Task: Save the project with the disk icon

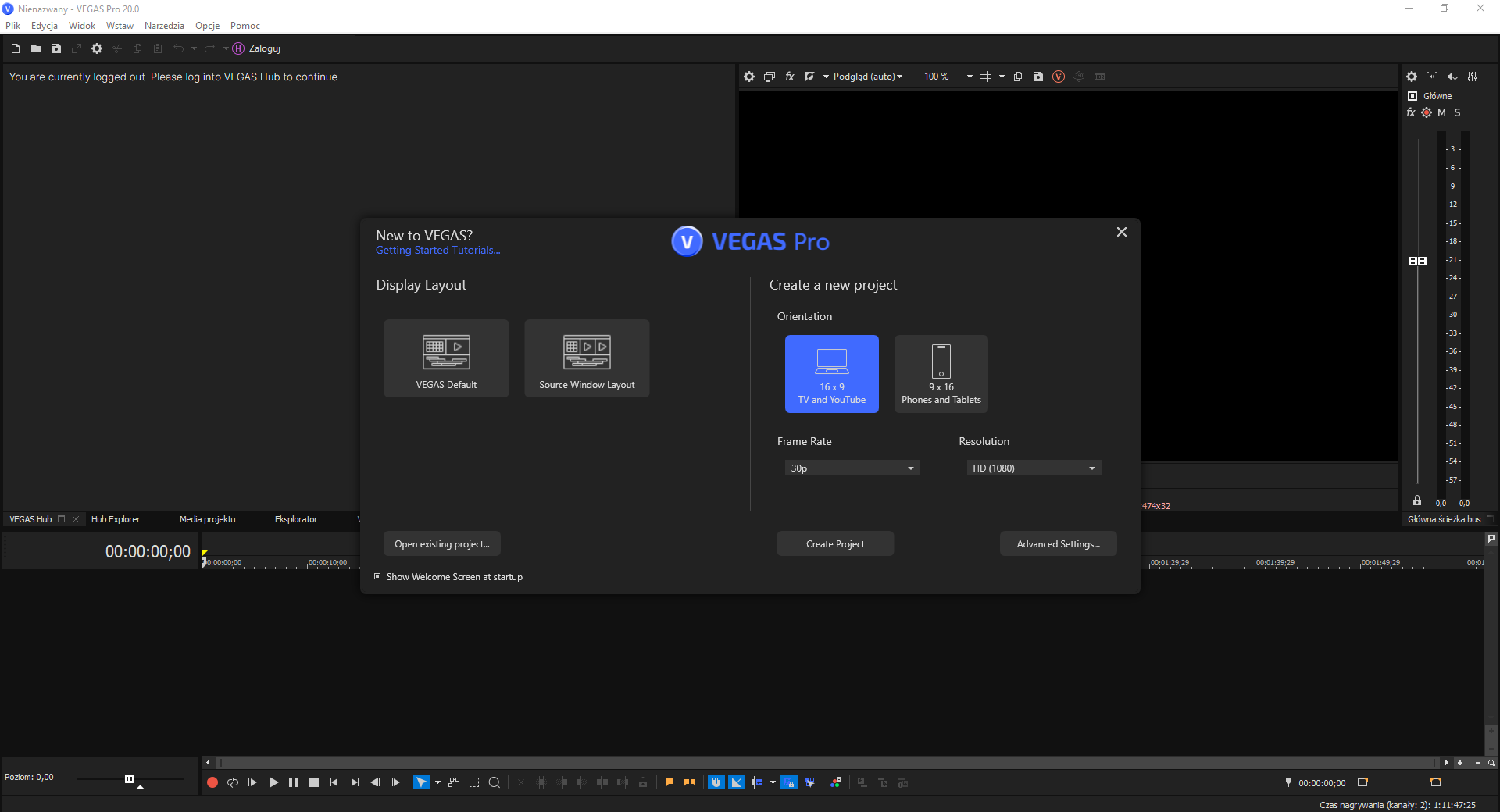Action: tap(56, 48)
